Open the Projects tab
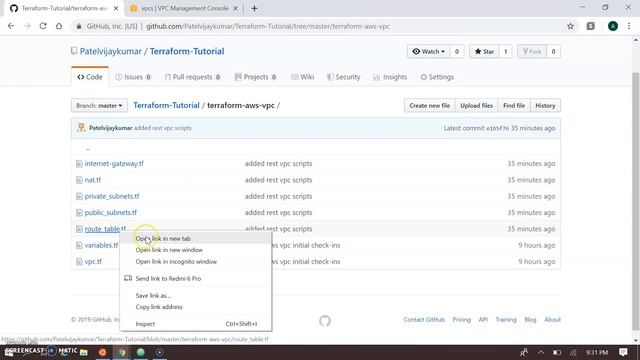Image resolution: width=640 pixels, height=360 pixels. pyautogui.click(x=256, y=77)
